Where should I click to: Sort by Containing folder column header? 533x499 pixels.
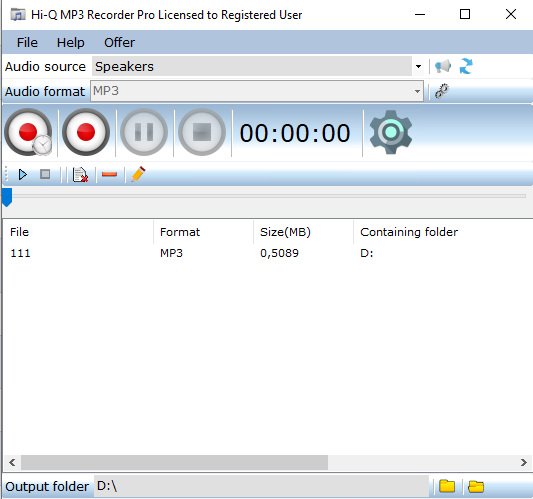pos(409,232)
